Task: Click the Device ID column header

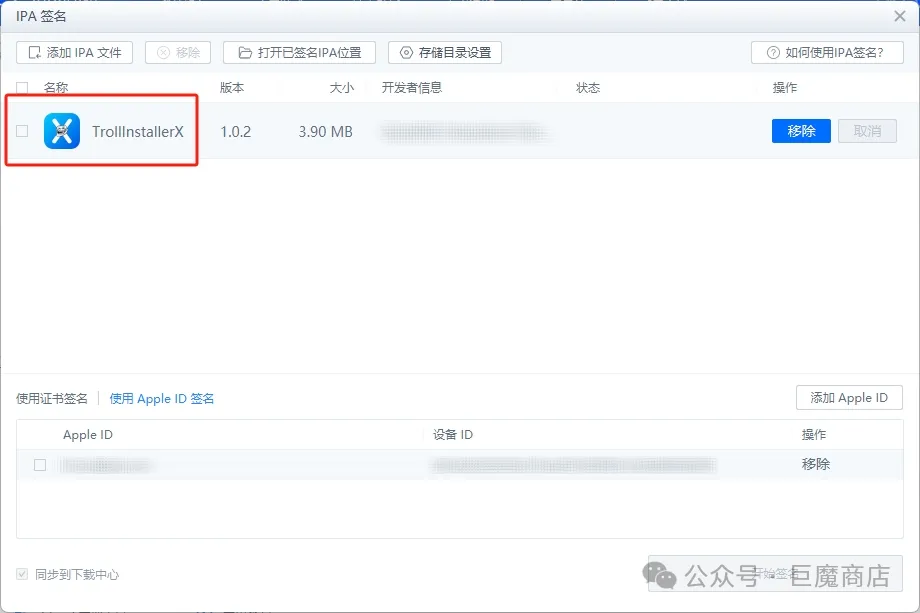Action: 453,435
